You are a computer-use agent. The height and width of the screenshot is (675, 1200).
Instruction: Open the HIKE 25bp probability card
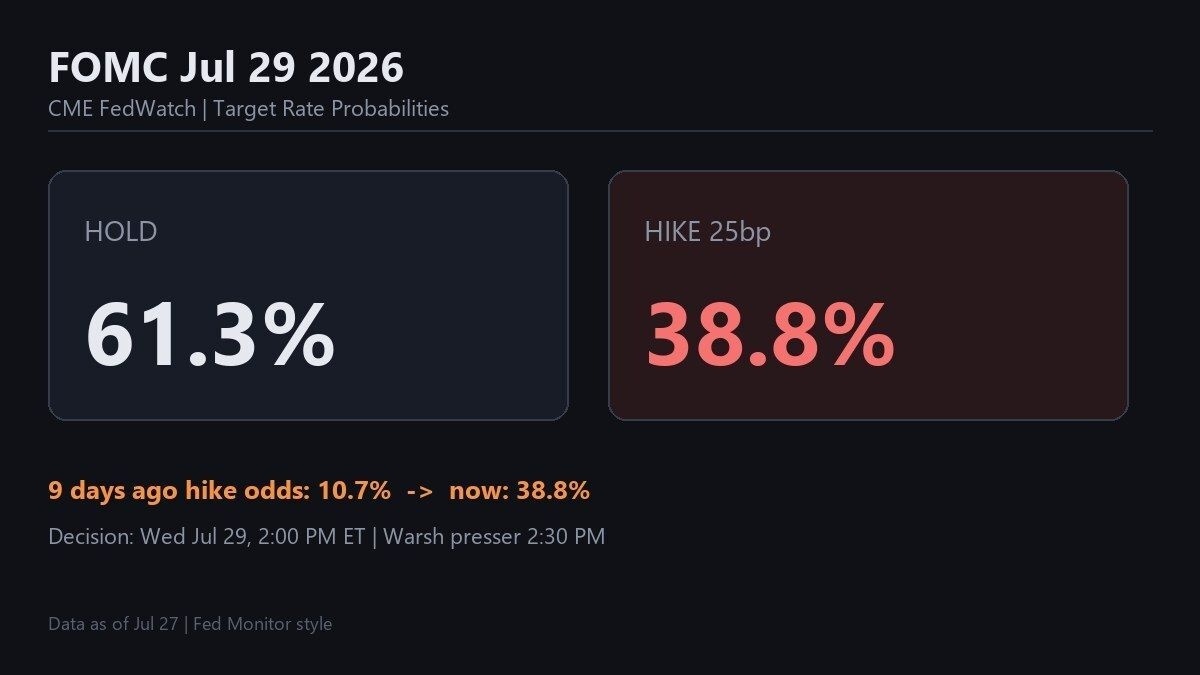click(868, 295)
